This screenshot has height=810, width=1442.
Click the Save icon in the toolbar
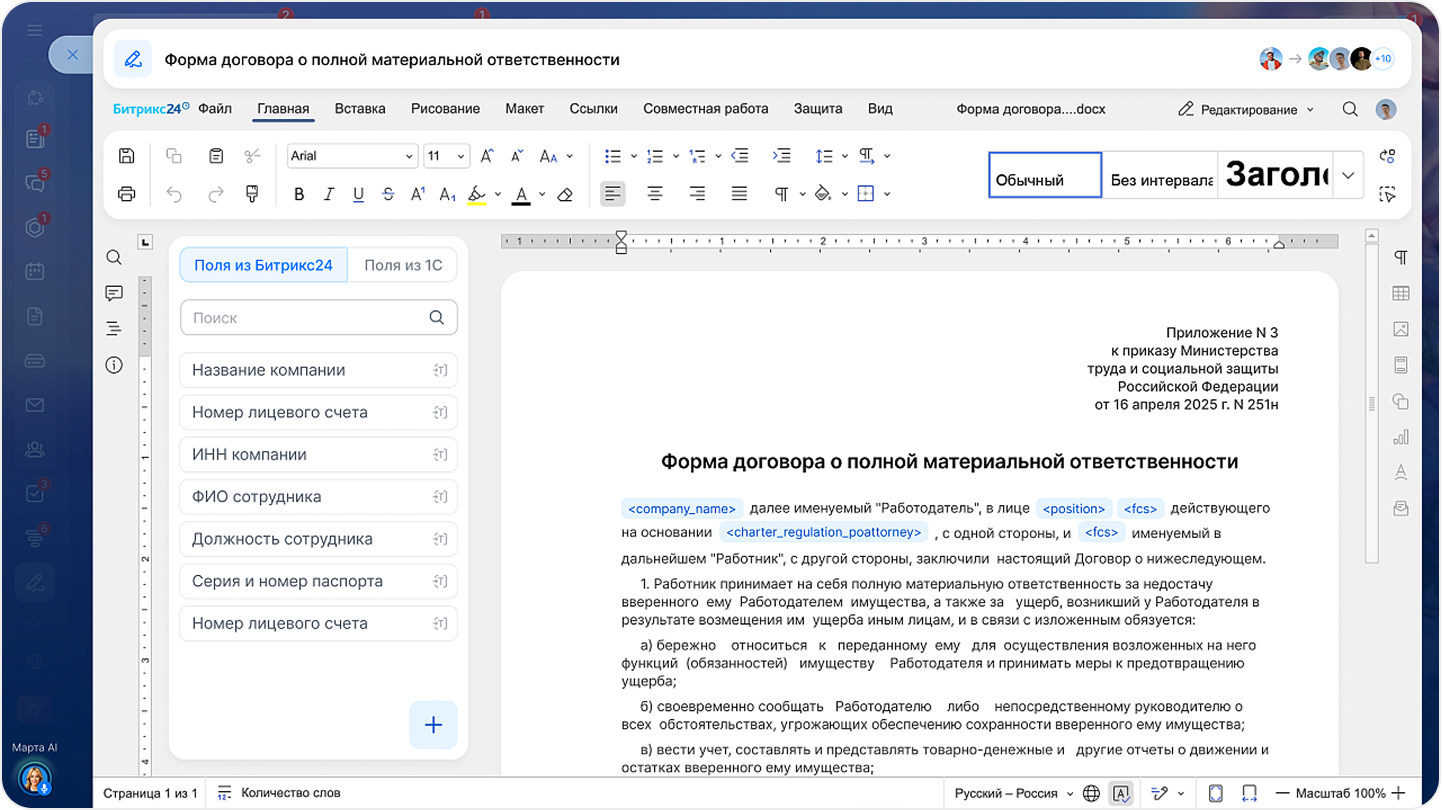click(127, 156)
